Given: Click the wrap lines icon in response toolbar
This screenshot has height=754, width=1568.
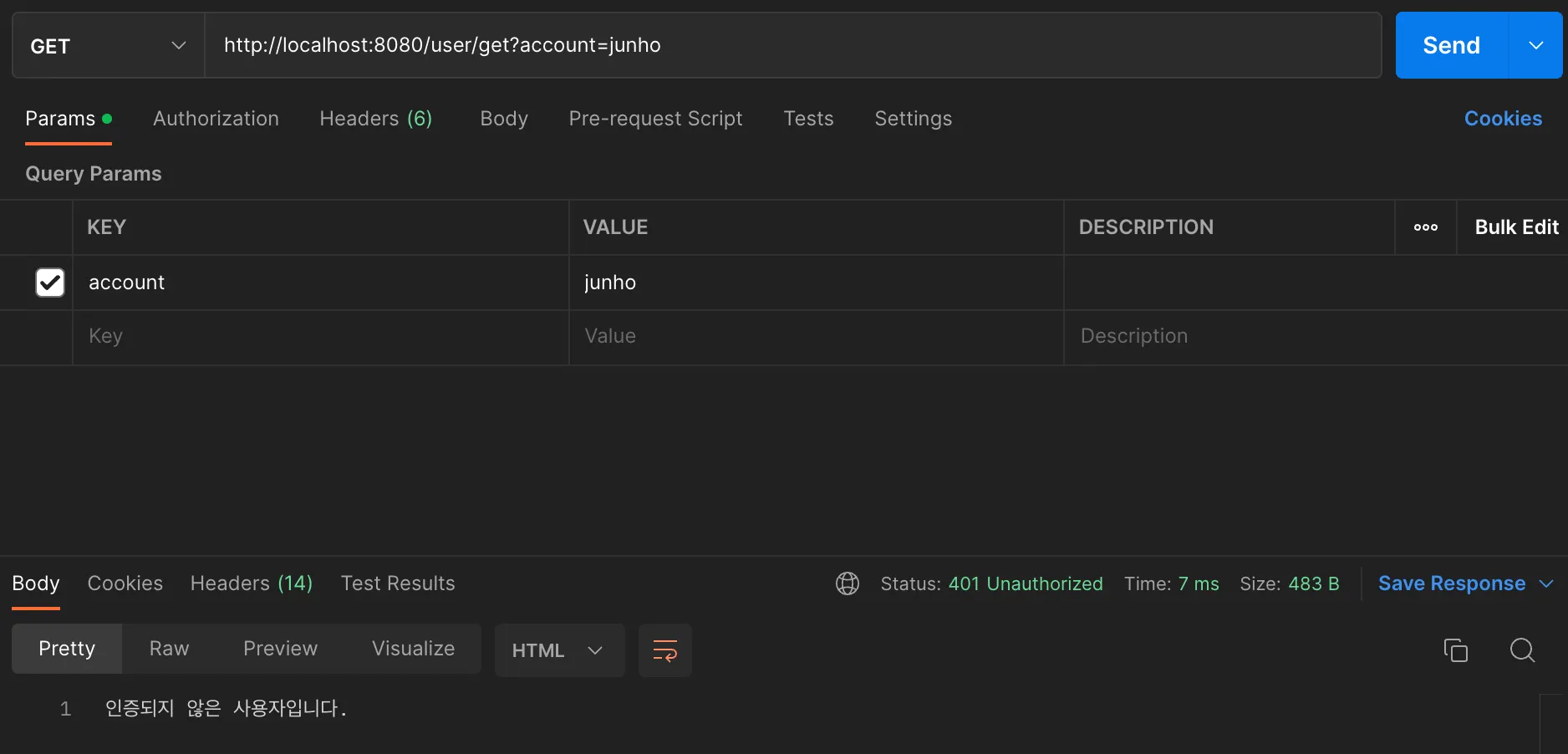Looking at the screenshot, I should coord(664,650).
